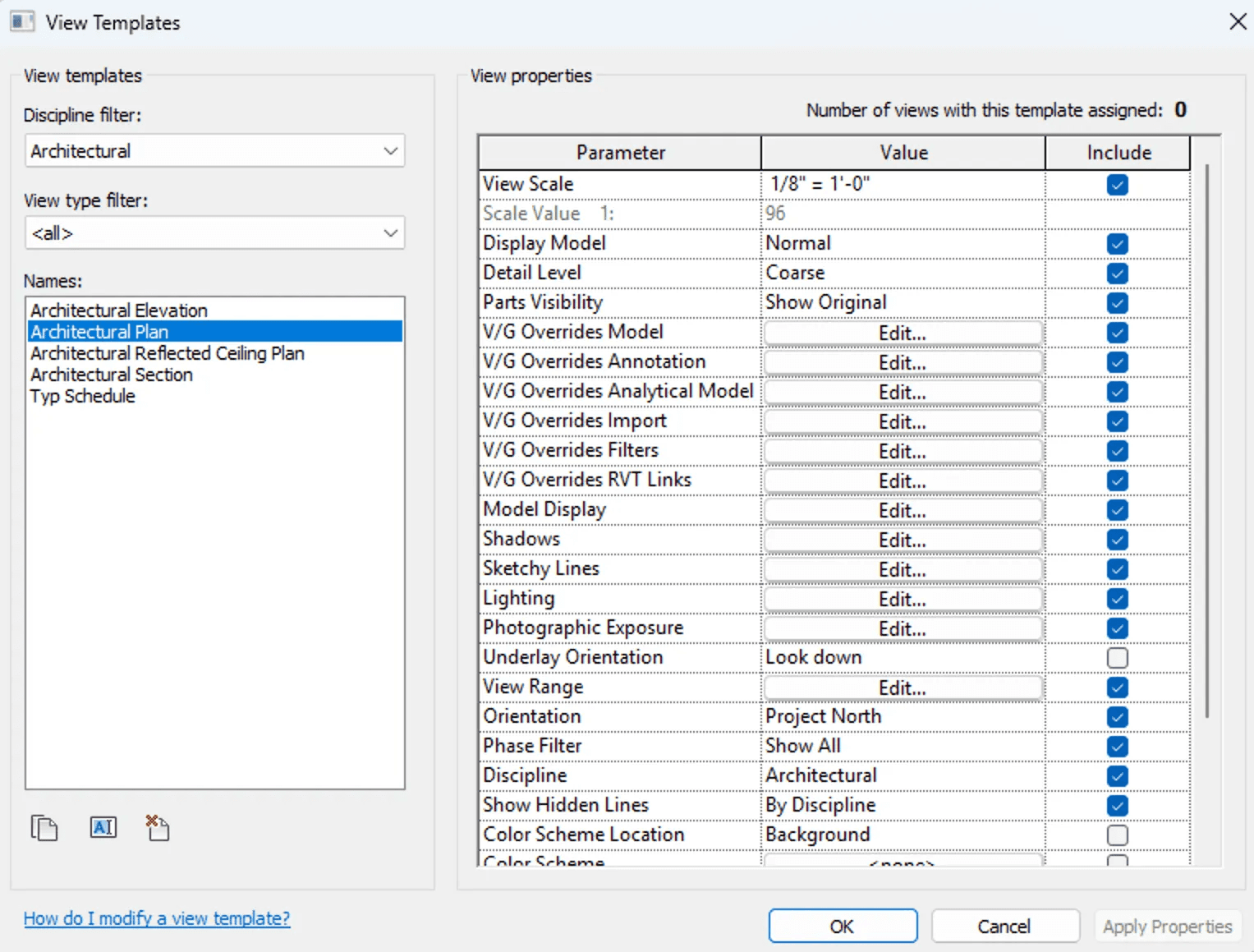Cancel the View Templates dialog
The height and width of the screenshot is (952, 1254).
pos(1004,926)
